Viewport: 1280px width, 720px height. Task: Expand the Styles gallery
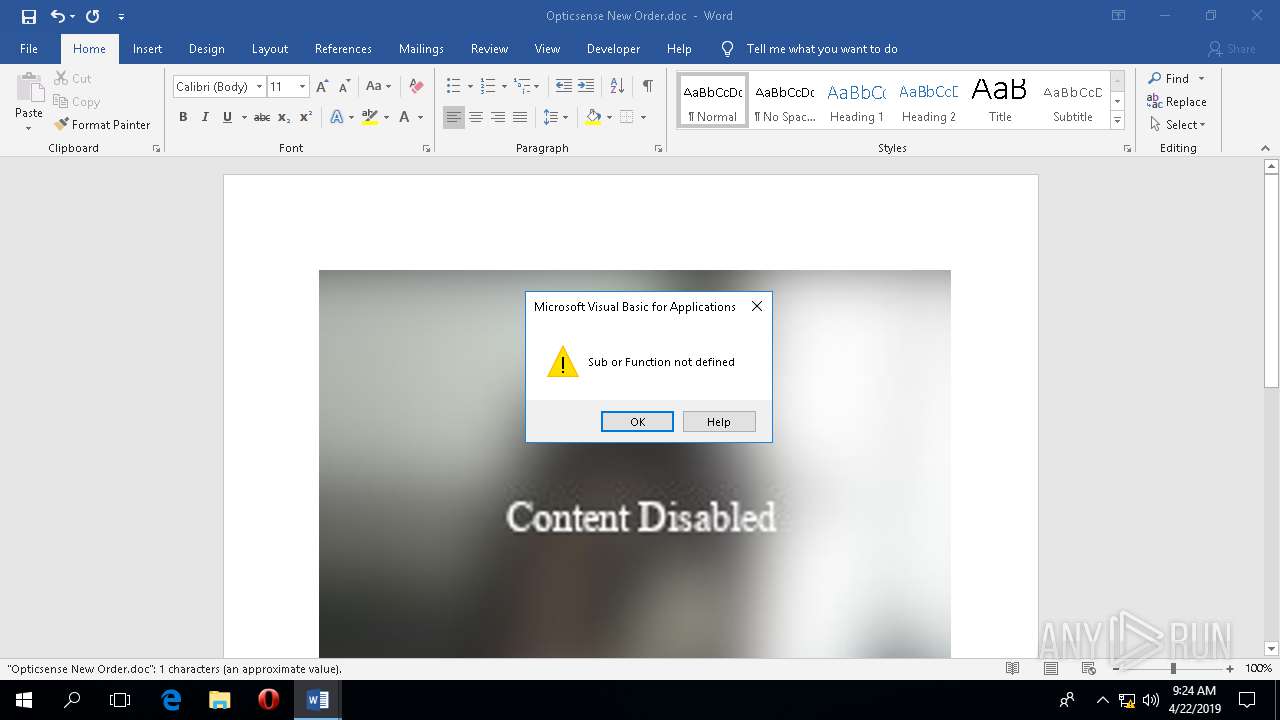(1118, 121)
